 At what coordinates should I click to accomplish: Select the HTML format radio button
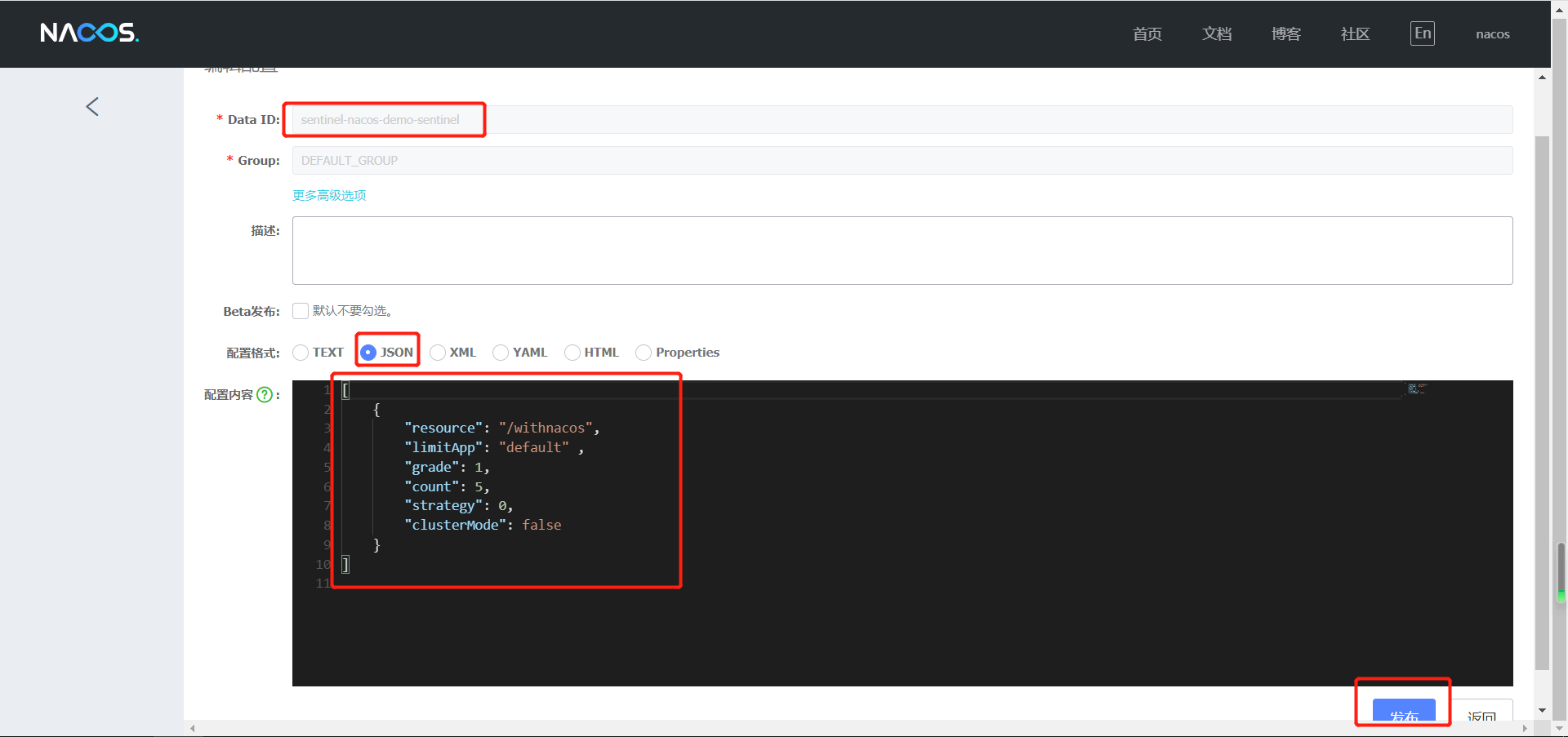pyautogui.click(x=572, y=353)
